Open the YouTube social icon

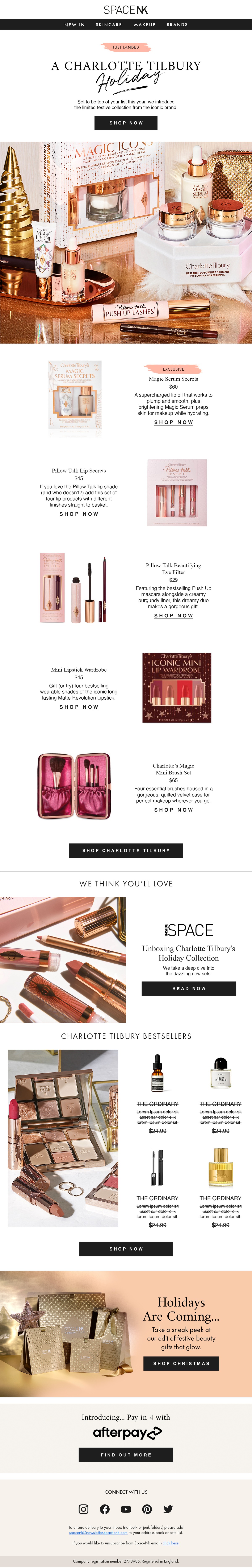click(x=126, y=1509)
